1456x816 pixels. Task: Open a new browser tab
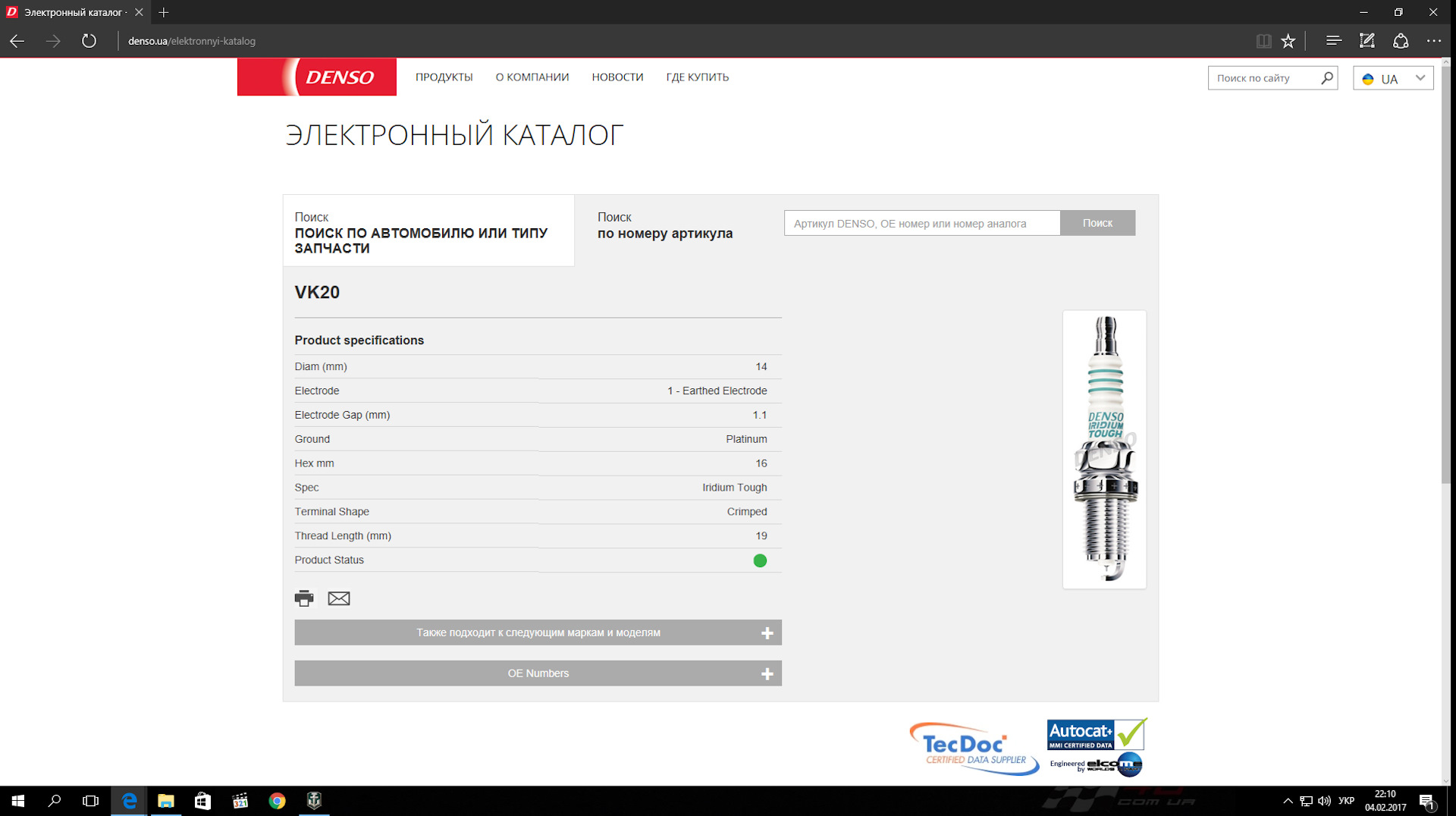point(164,12)
